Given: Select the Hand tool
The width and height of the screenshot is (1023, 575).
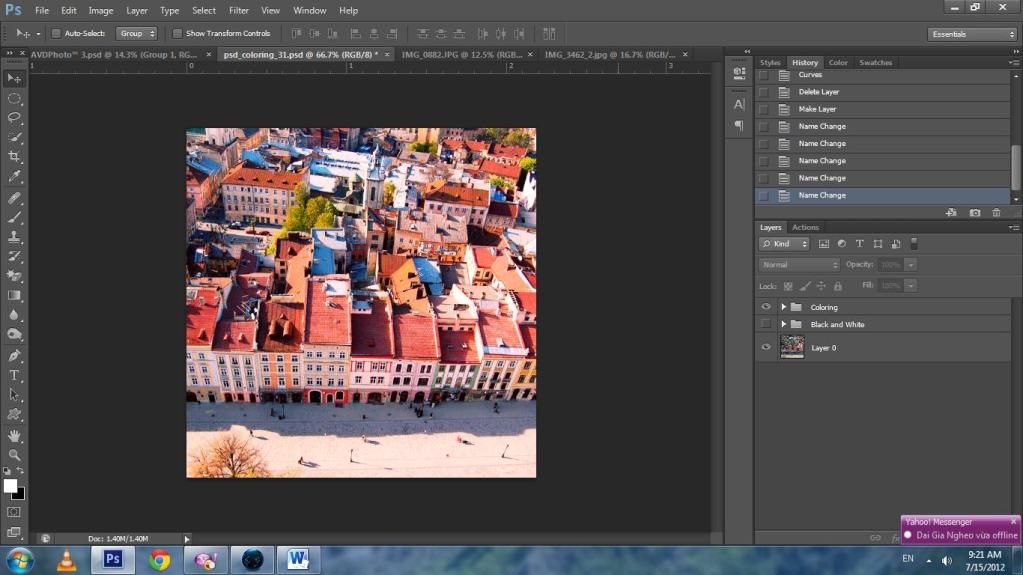Looking at the screenshot, I should (14, 436).
